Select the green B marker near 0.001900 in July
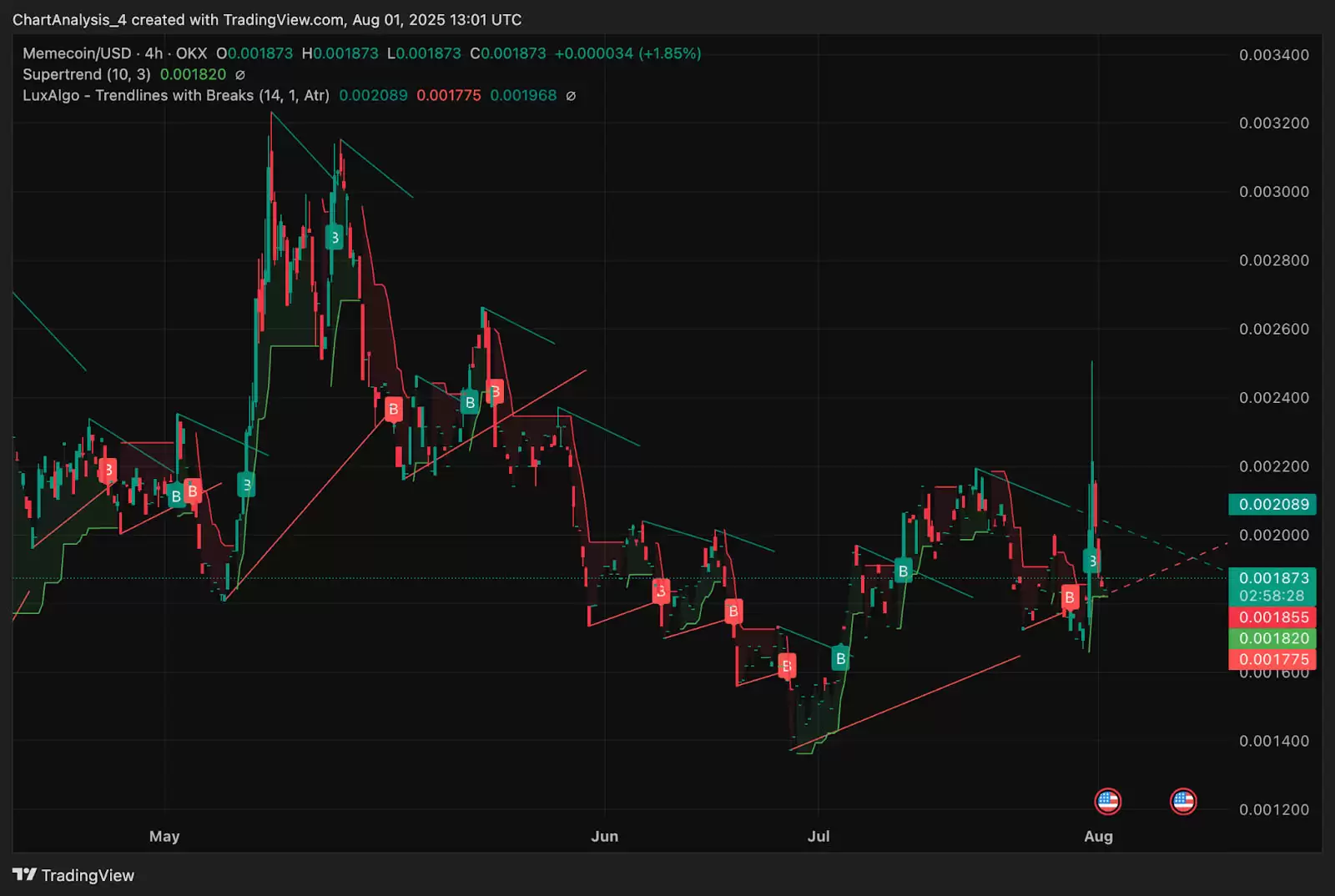Image resolution: width=1335 pixels, height=896 pixels. [x=902, y=571]
